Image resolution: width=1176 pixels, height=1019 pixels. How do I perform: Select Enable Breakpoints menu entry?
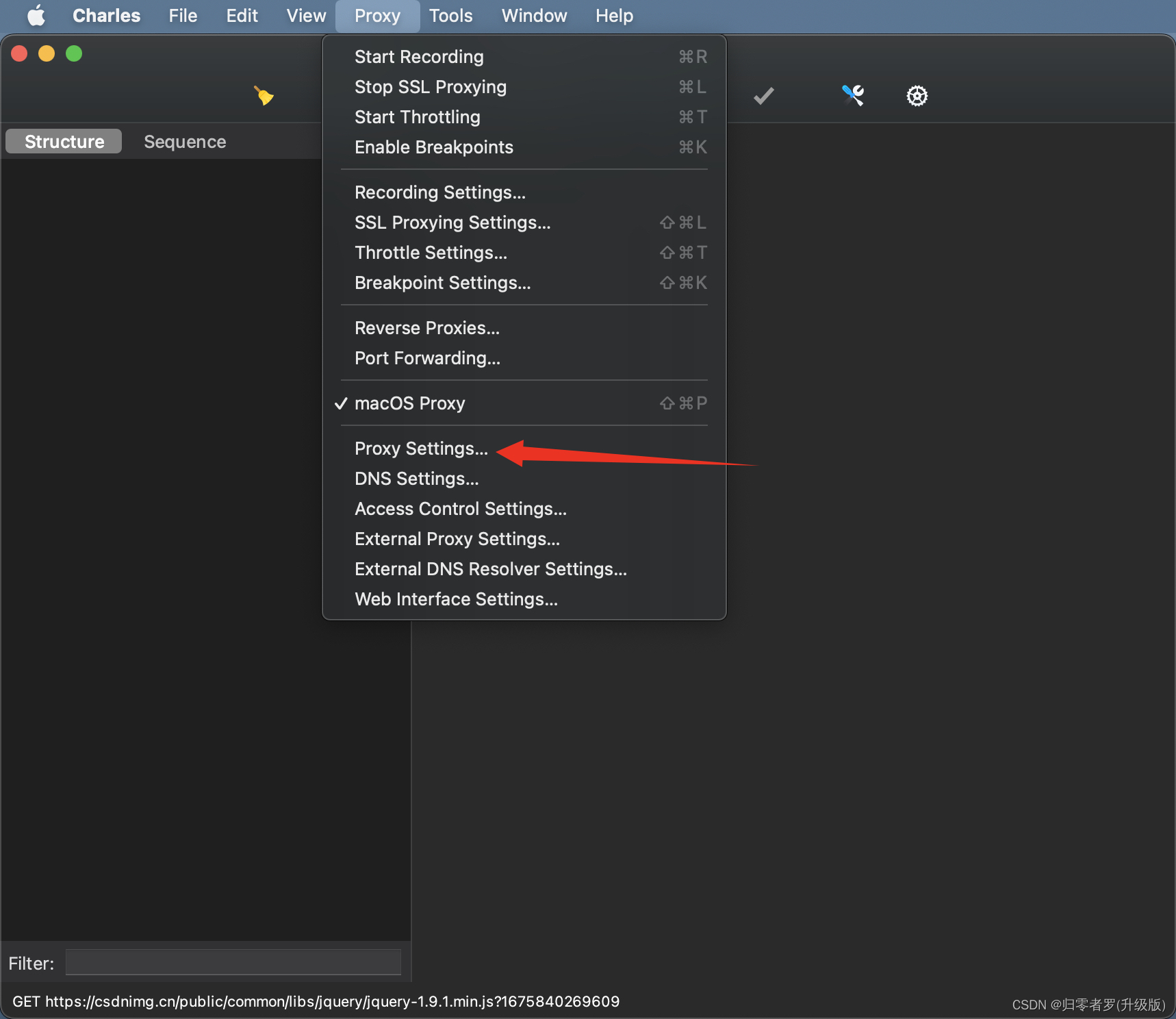524,147
